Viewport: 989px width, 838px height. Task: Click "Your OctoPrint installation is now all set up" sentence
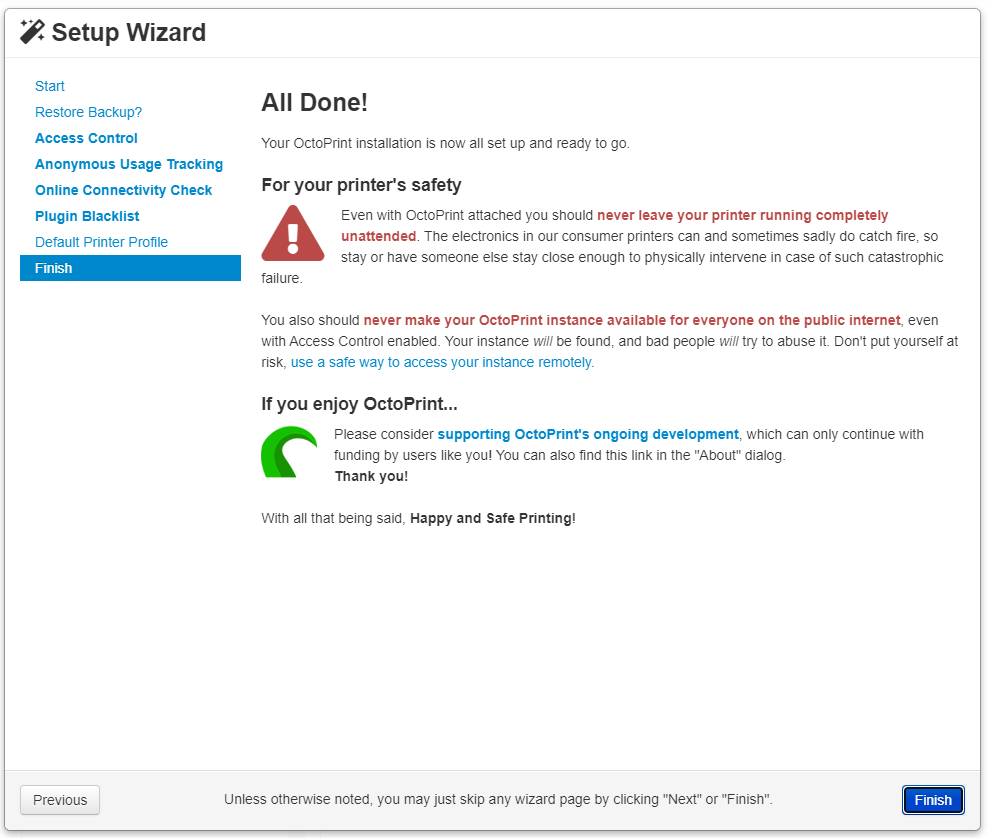click(x=445, y=143)
